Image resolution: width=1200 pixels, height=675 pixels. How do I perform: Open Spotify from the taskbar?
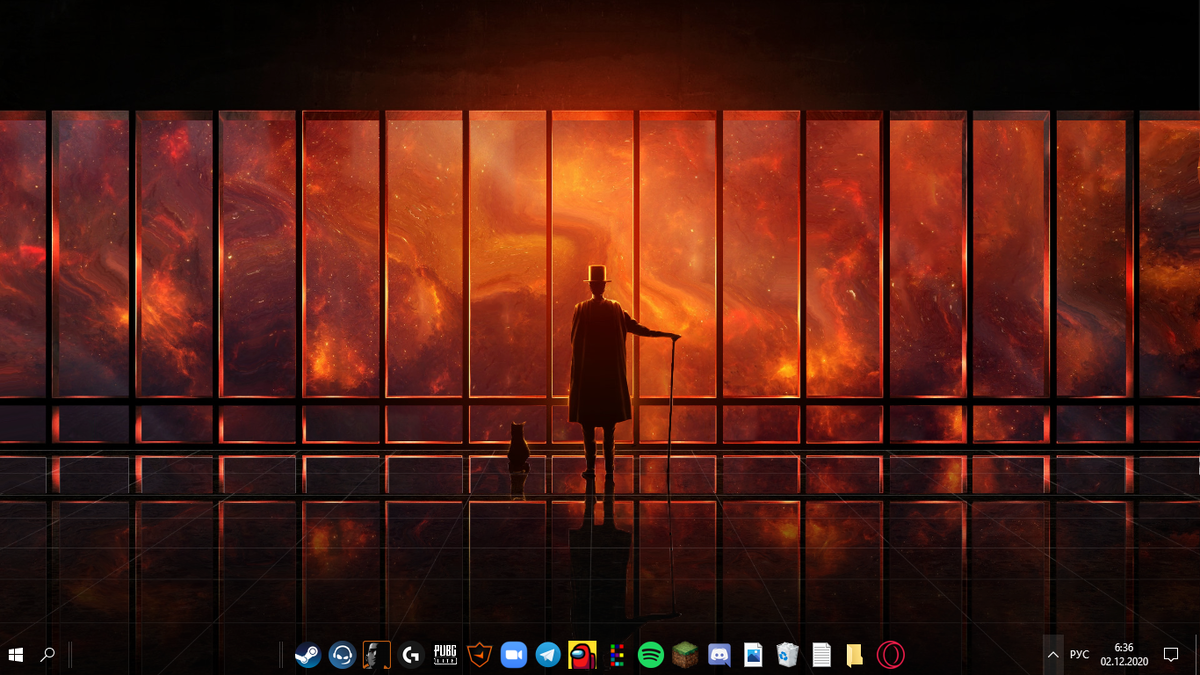click(651, 655)
